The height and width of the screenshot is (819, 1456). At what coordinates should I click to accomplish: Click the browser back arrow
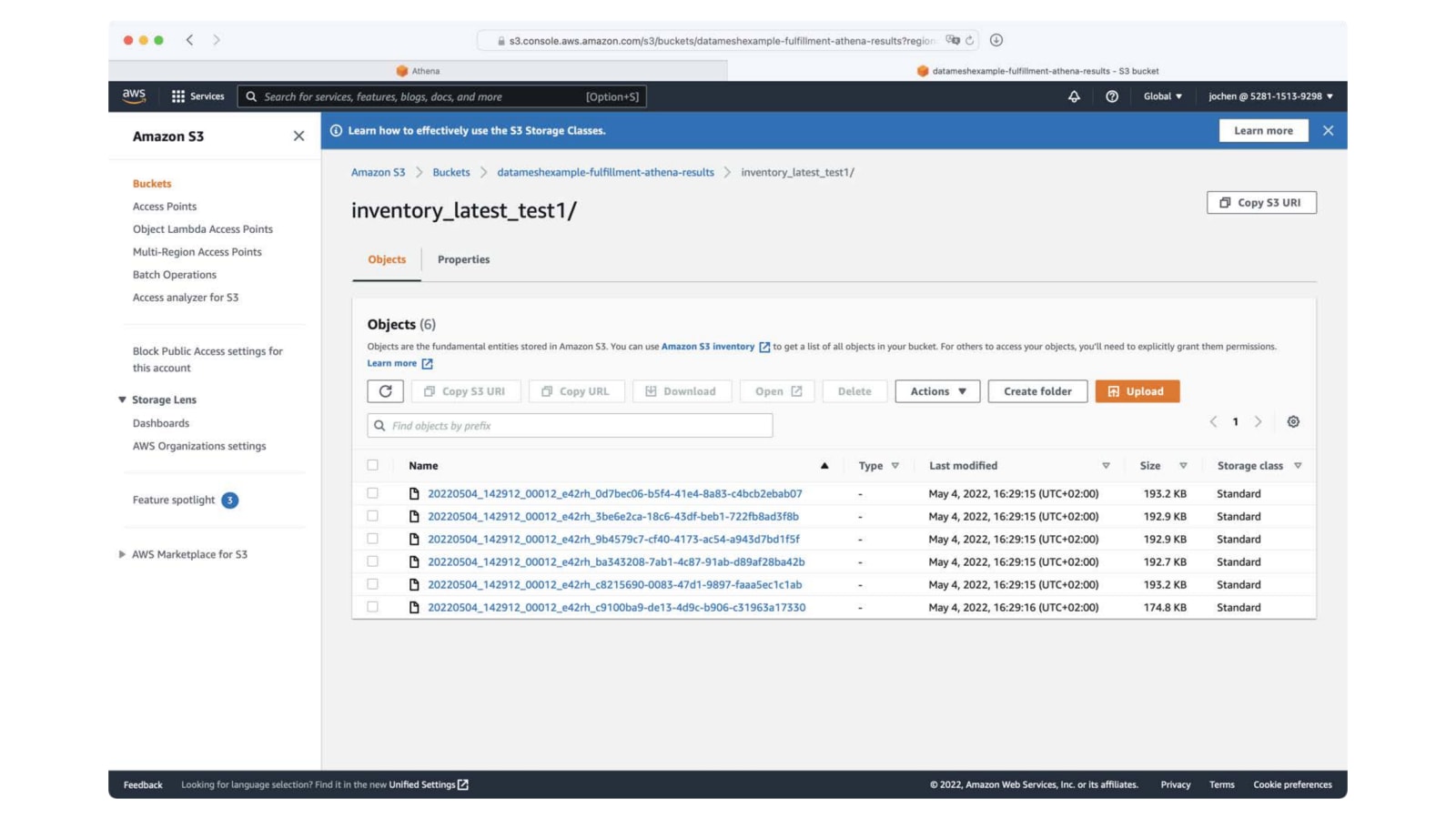point(189,40)
